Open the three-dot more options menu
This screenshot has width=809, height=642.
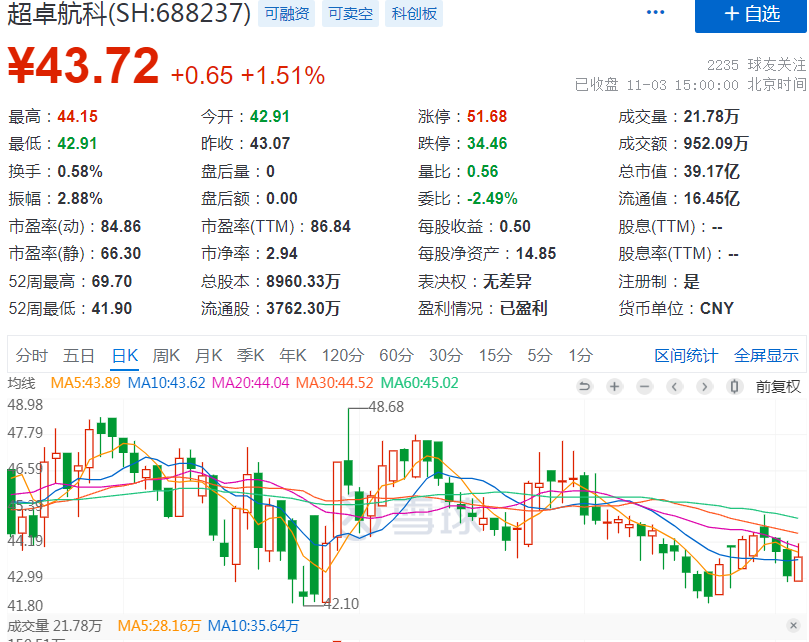(x=655, y=12)
